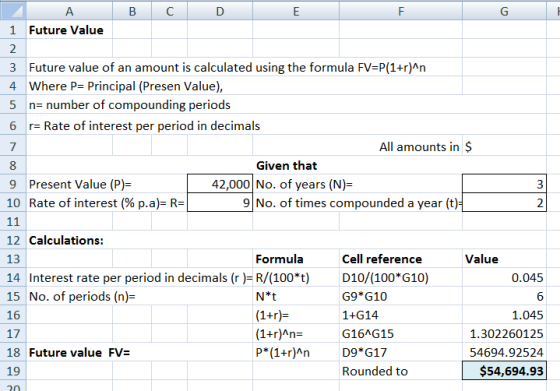Select column B header
560x391 pixels.
coord(132,11)
